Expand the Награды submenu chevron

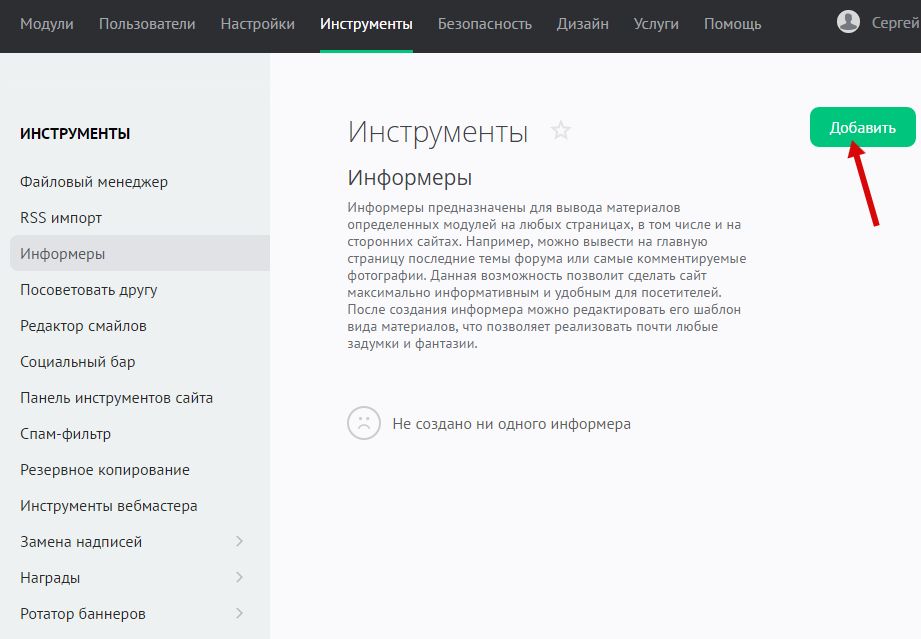click(x=239, y=578)
